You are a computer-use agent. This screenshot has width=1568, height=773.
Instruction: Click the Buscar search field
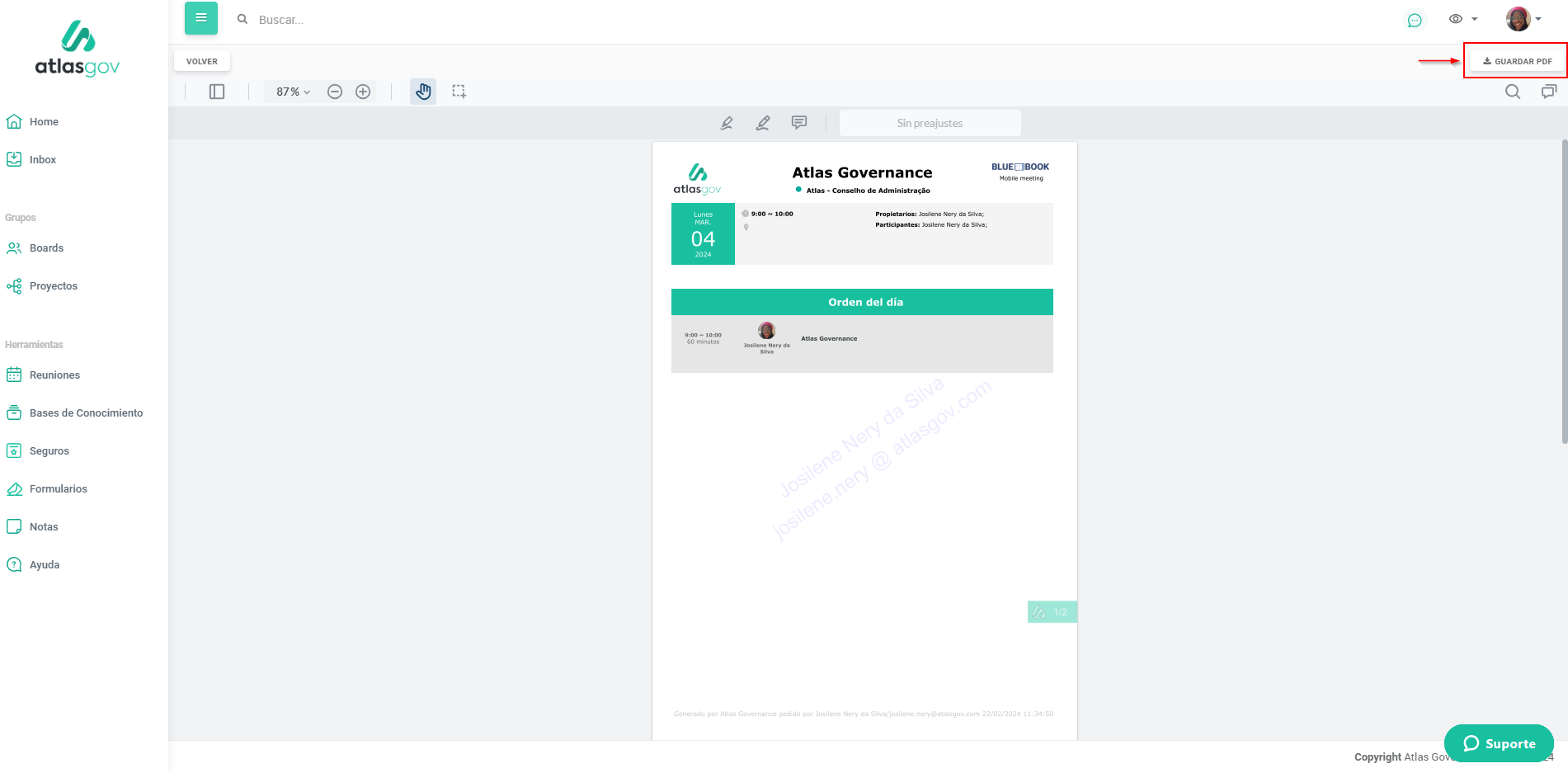coord(280,20)
